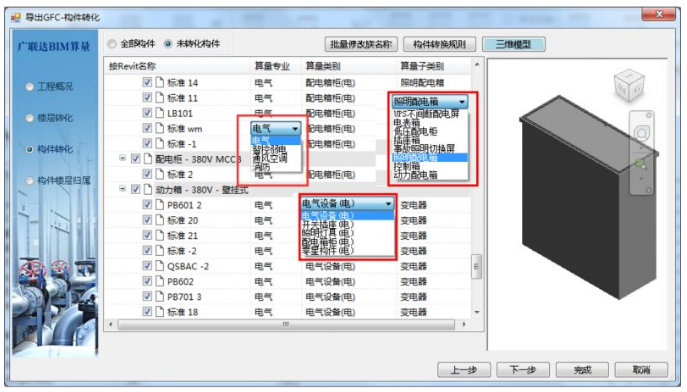Click the file icon beside 动力箱 - 380V - 壁挂式
The height and width of the screenshot is (392, 687).
click(x=148, y=189)
